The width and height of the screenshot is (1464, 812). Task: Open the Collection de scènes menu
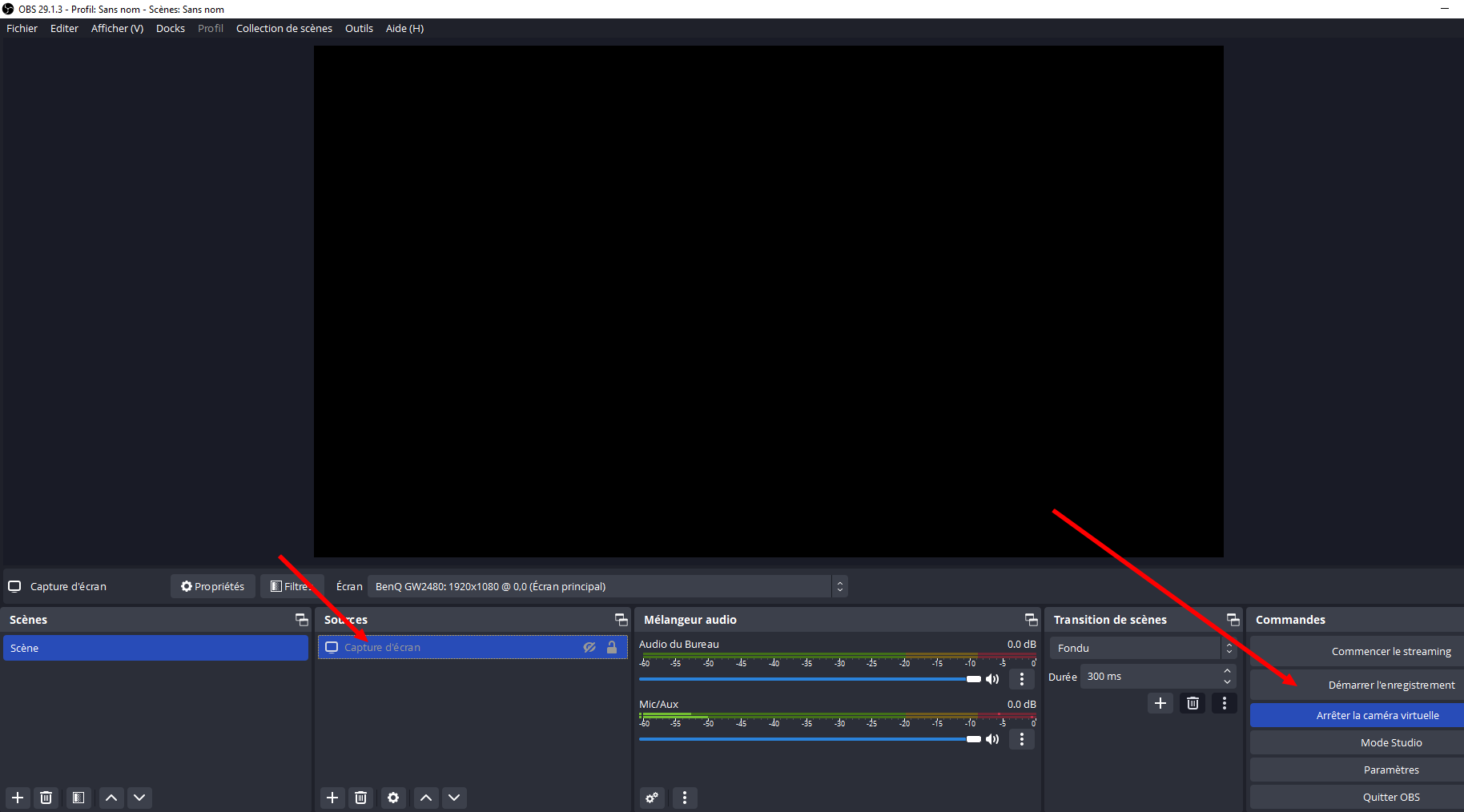pyautogui.click(x=284, y=28)
